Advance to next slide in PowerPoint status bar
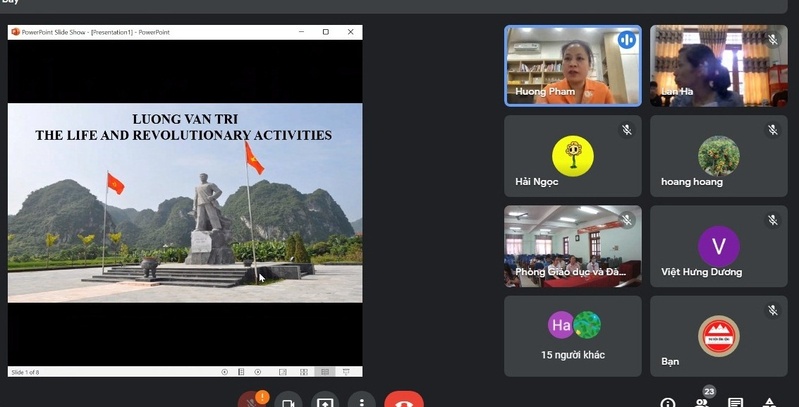 [258, 372]
